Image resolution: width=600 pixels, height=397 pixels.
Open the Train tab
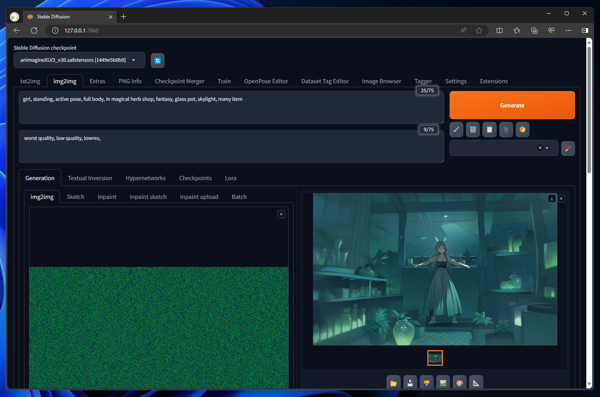(x=224, y=81)
